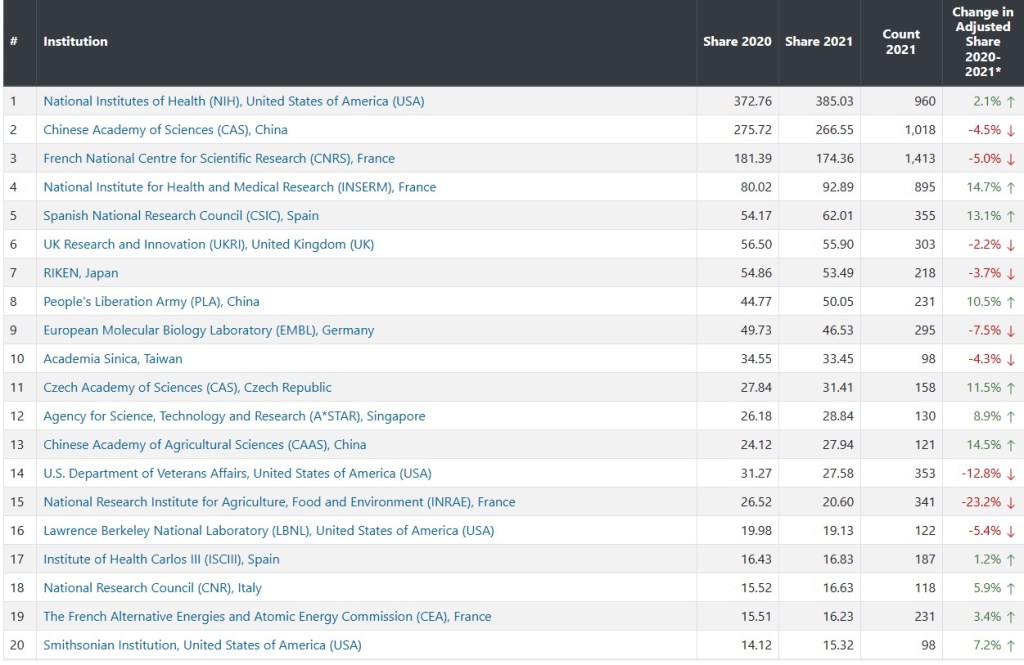Click red down arrow in INRAE row
This screenshot has width=1024, height=665.
coord(1011,502)
